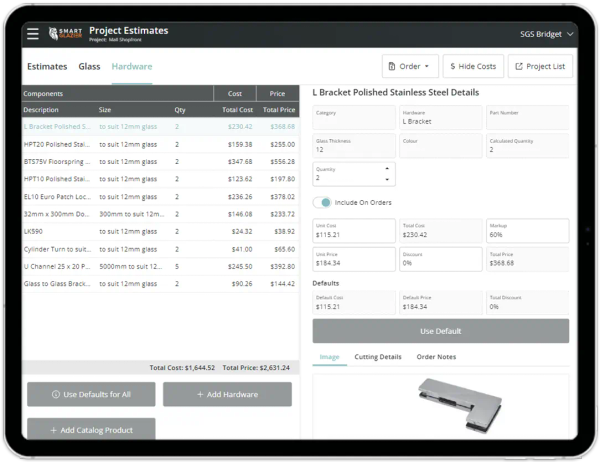Click the Total Cost column header
This screenshot has width=600, height=462.
click(237, 110)
